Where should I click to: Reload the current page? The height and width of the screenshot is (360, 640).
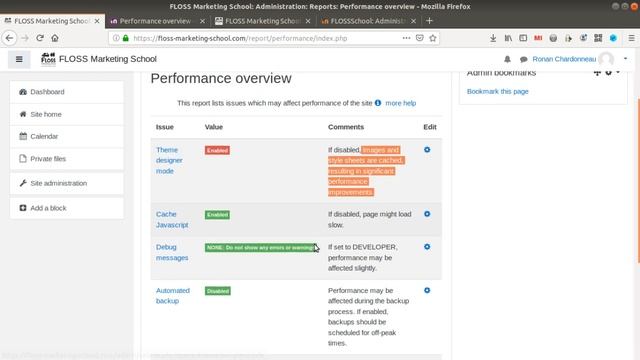pos(40,38)
